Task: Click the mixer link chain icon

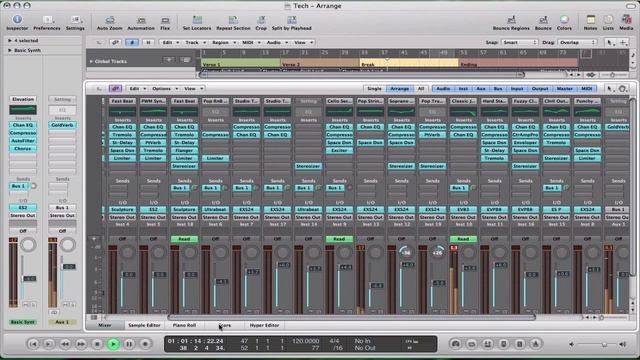Action: click(x=115, y=89)
